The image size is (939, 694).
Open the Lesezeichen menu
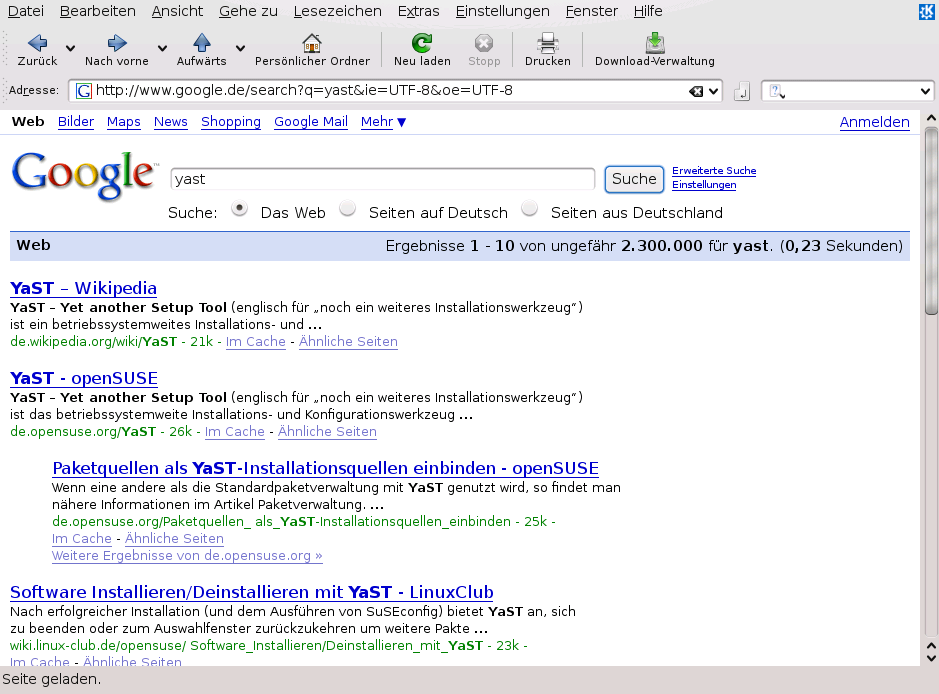pyautogui.click(x=337, y=11)
